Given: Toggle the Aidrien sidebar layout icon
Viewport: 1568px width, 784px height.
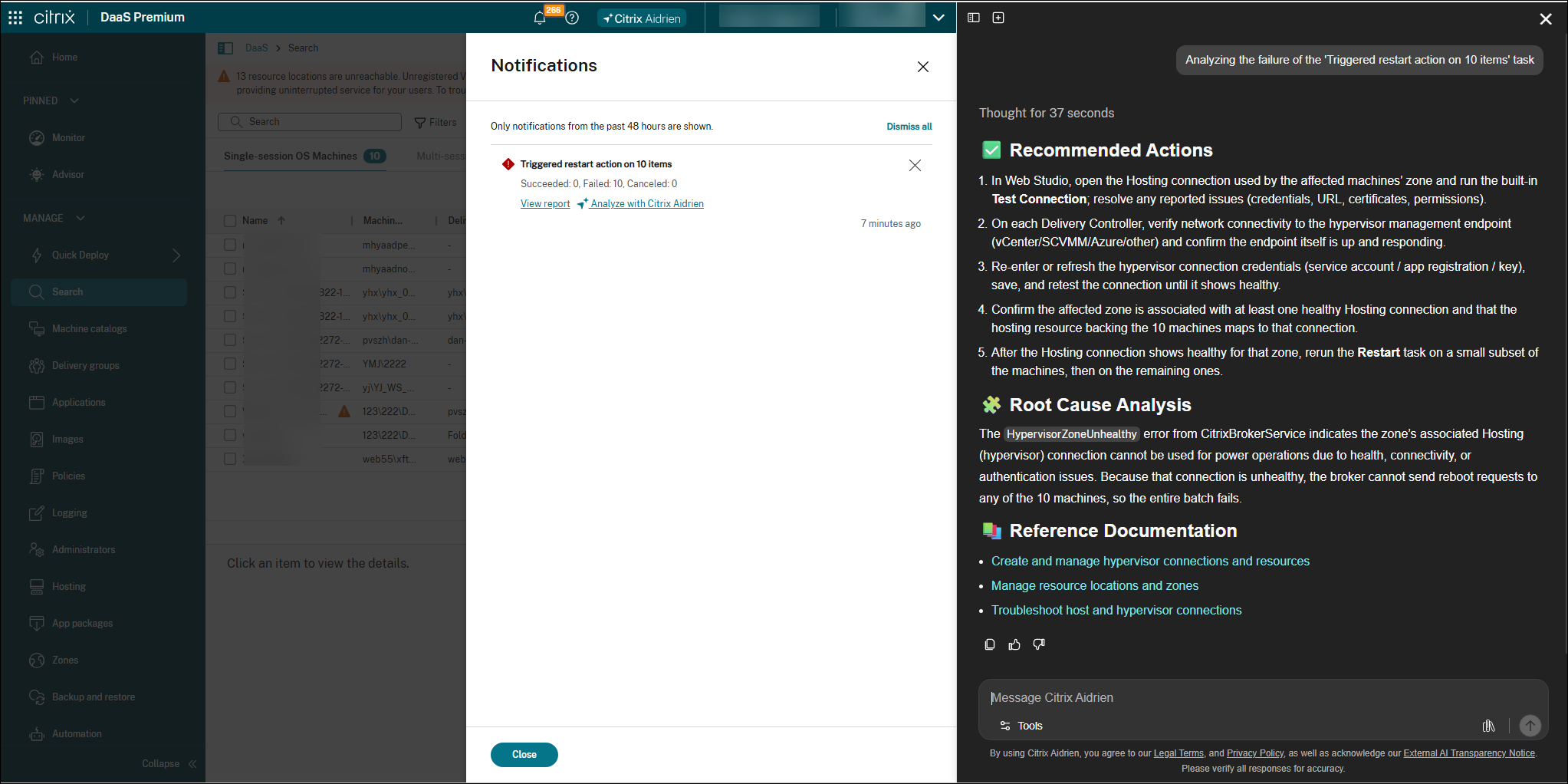Looking at the screenshot, I should click(x=974, y=18).
